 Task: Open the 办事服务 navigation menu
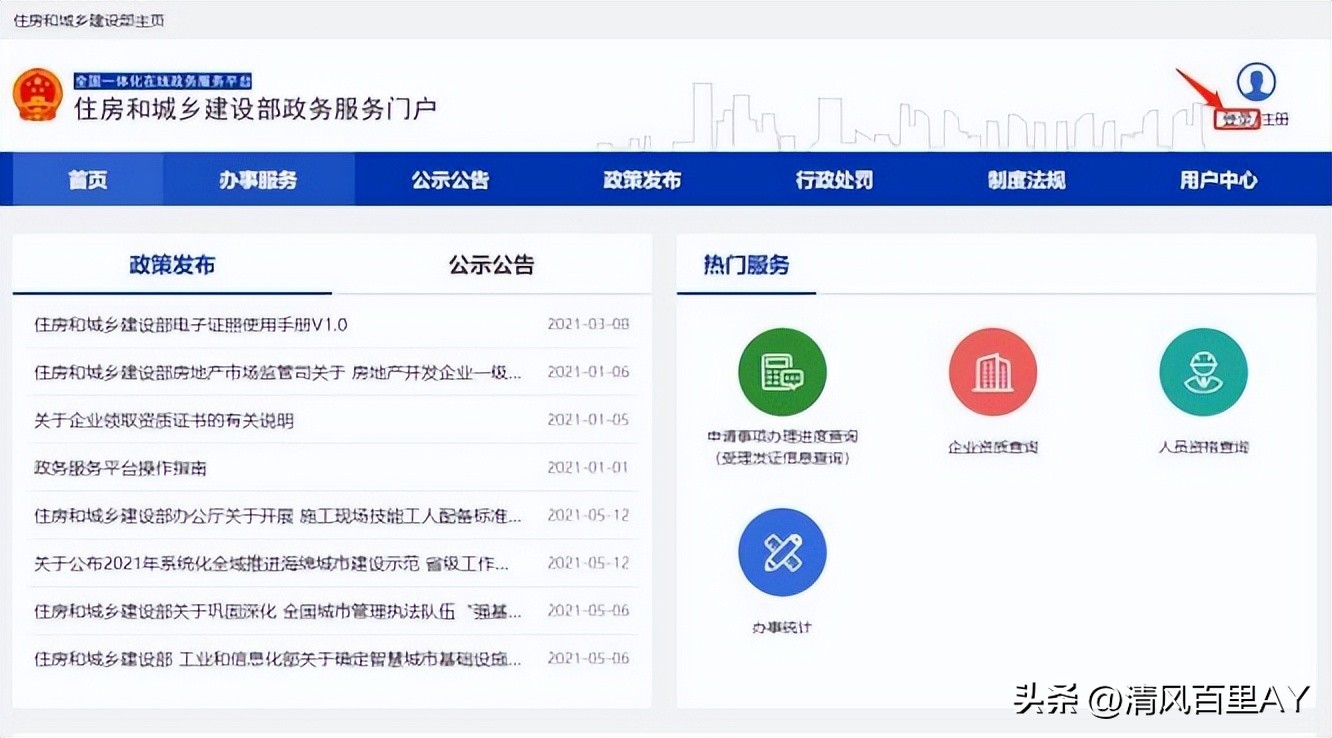(x=262, y=179)
